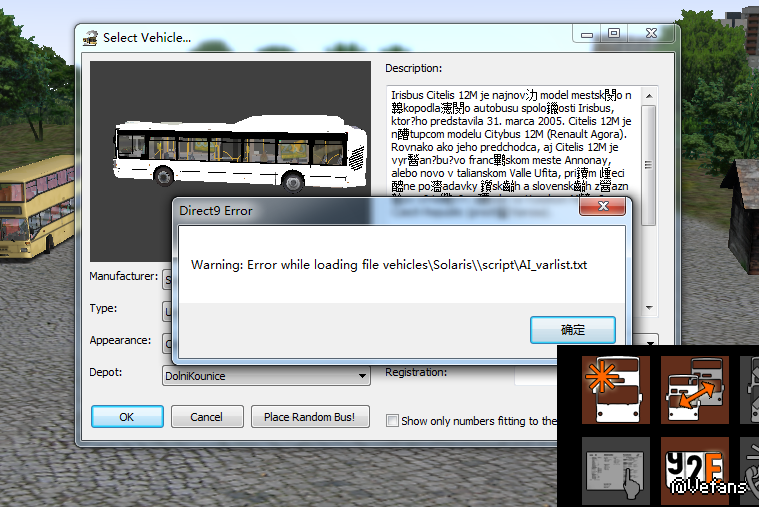Click Place Random Bus! button

point(310,417)
